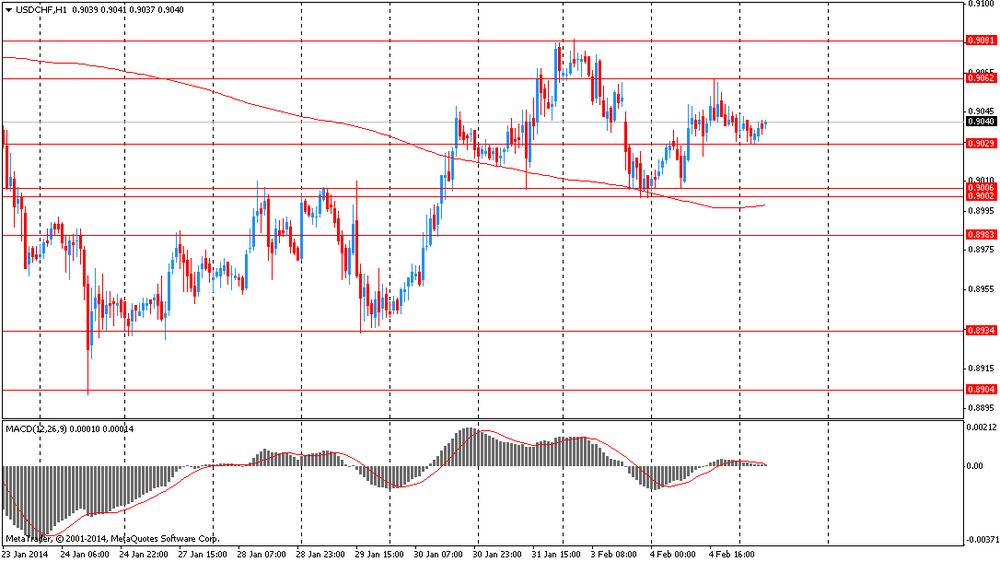The image size is (1000, 562).
Task: Click the 23 Jan 2014 date on time axis
Action: click(x=24, y=552)
